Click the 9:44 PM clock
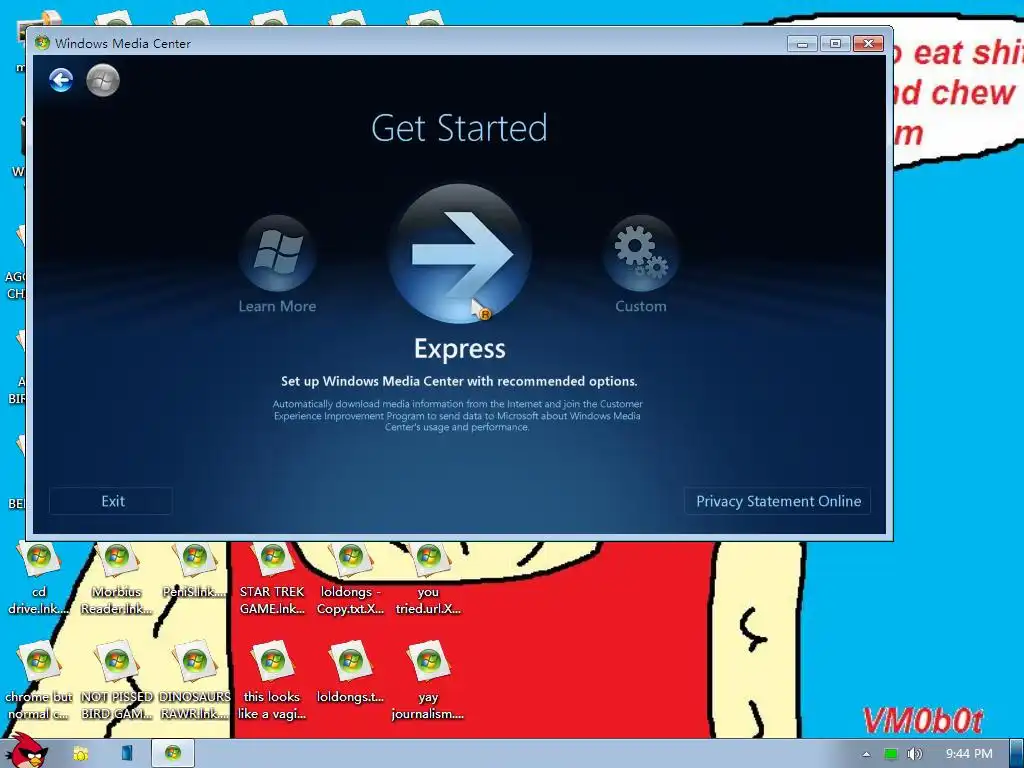 [x=968, y=754]
